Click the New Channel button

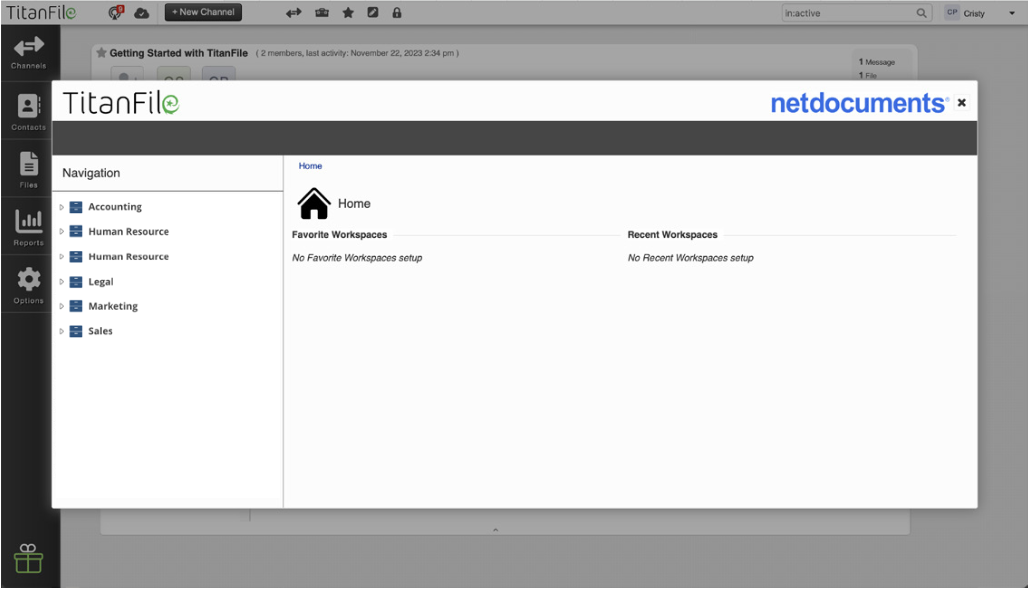pyautogui.click(x=203, y=12)
